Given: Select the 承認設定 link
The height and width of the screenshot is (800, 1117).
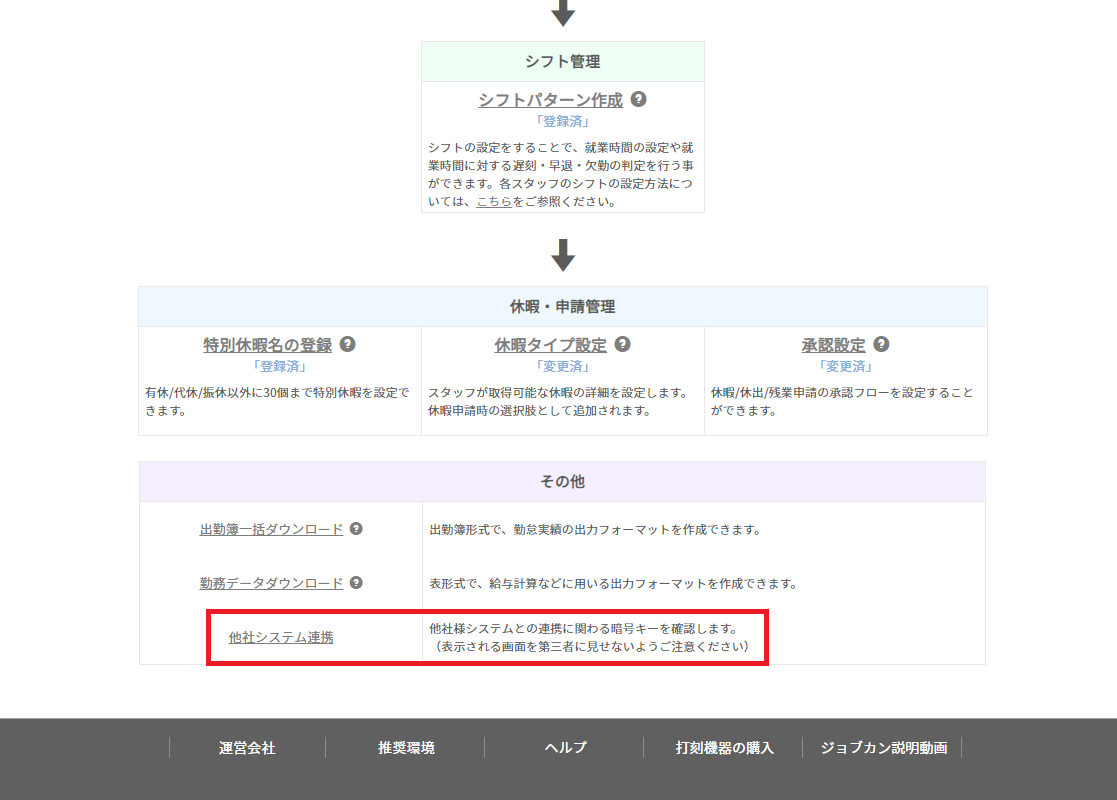Looking at the screenshot, I should pos(833,345).
